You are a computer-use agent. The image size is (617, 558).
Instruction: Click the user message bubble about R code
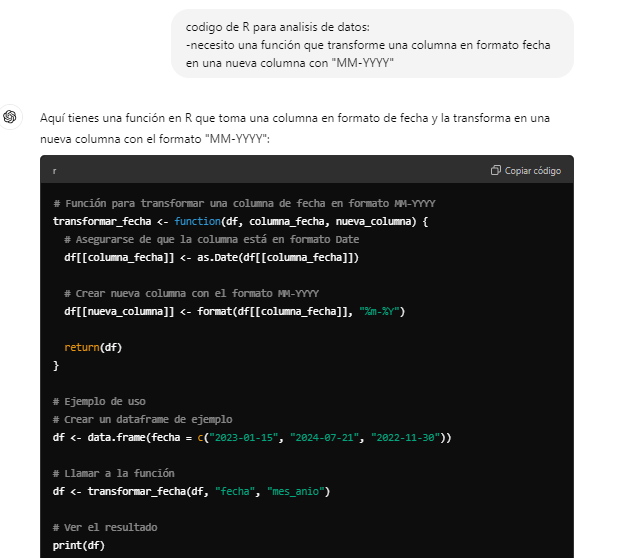point(372,44)
